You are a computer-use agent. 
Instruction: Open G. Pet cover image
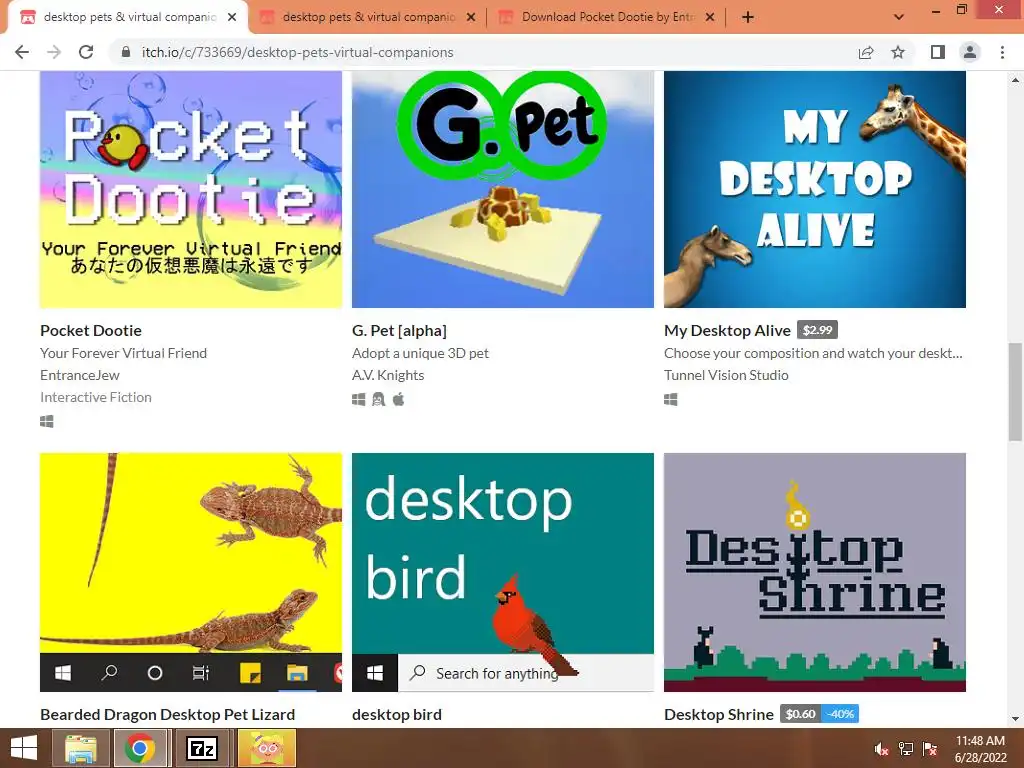(503, 189)
